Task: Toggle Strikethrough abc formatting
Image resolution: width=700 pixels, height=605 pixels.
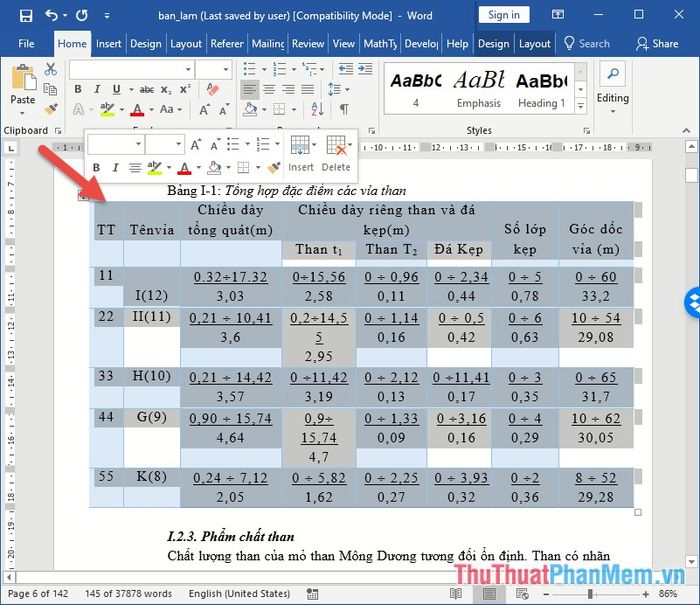Action: (147, 89)
